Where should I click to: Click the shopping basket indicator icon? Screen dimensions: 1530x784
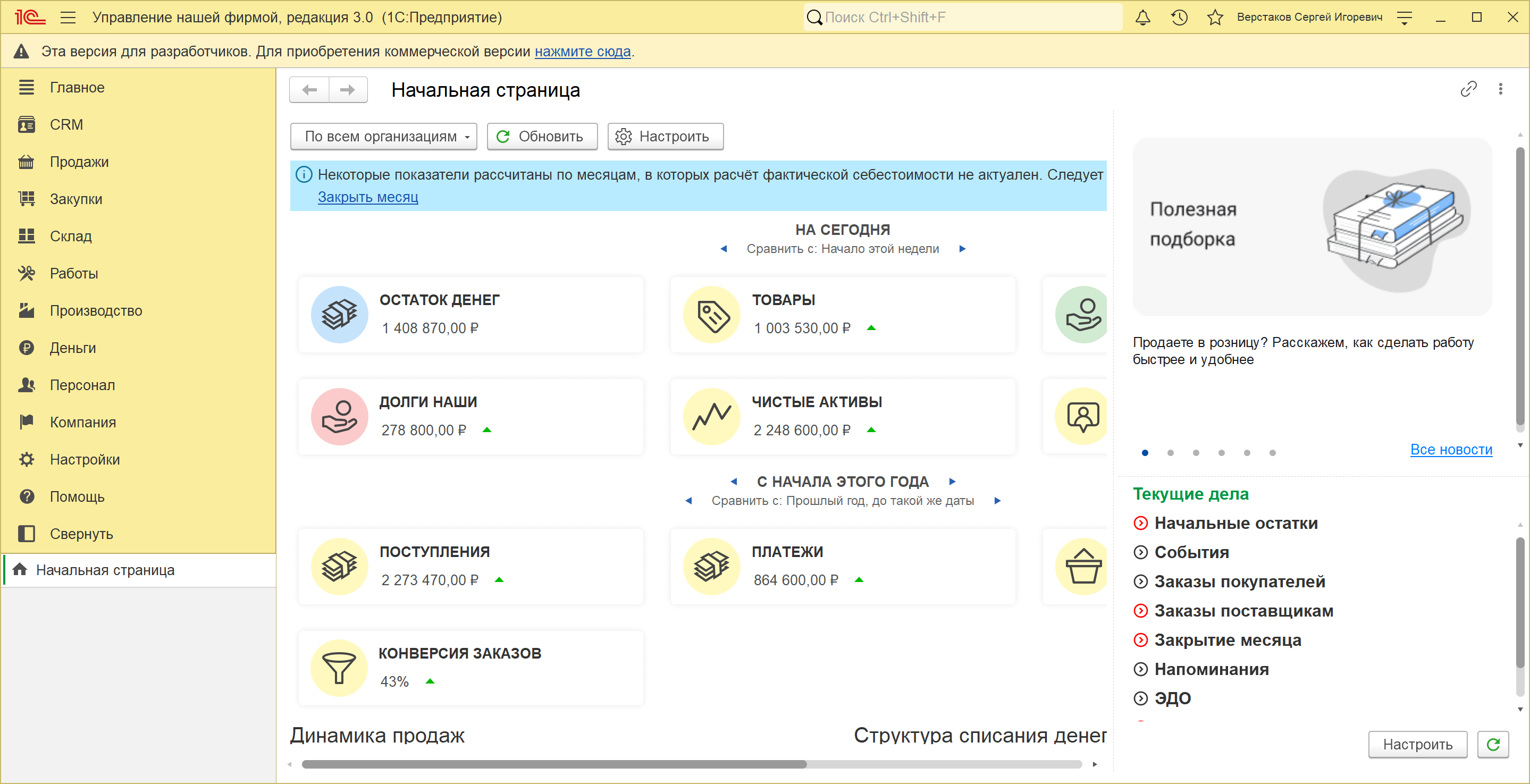1081,567
